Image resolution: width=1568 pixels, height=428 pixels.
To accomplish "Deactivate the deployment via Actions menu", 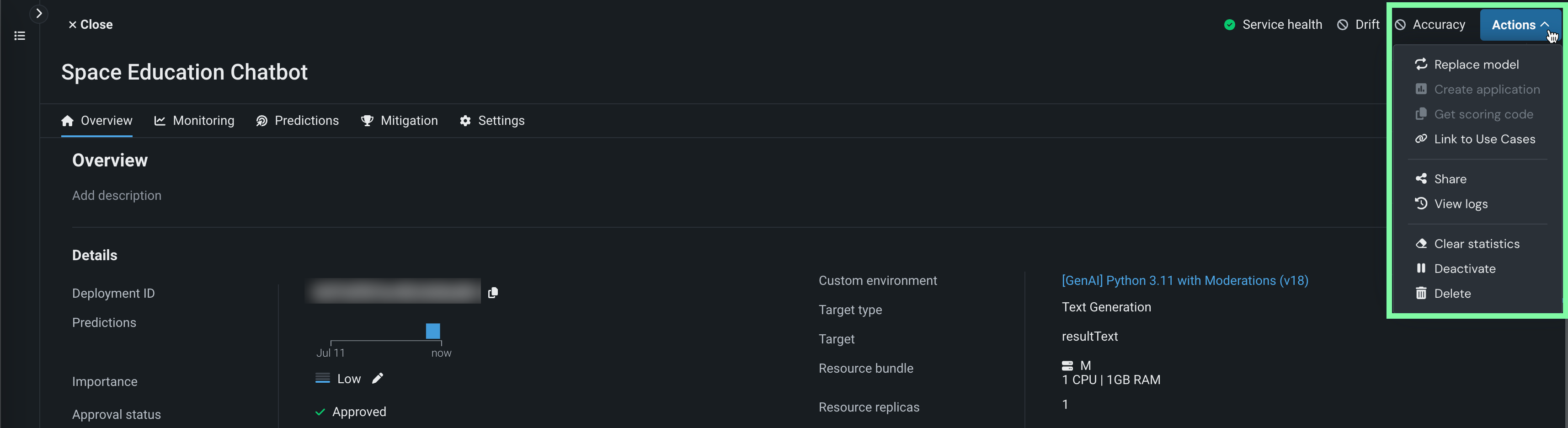I will 1464,269.
